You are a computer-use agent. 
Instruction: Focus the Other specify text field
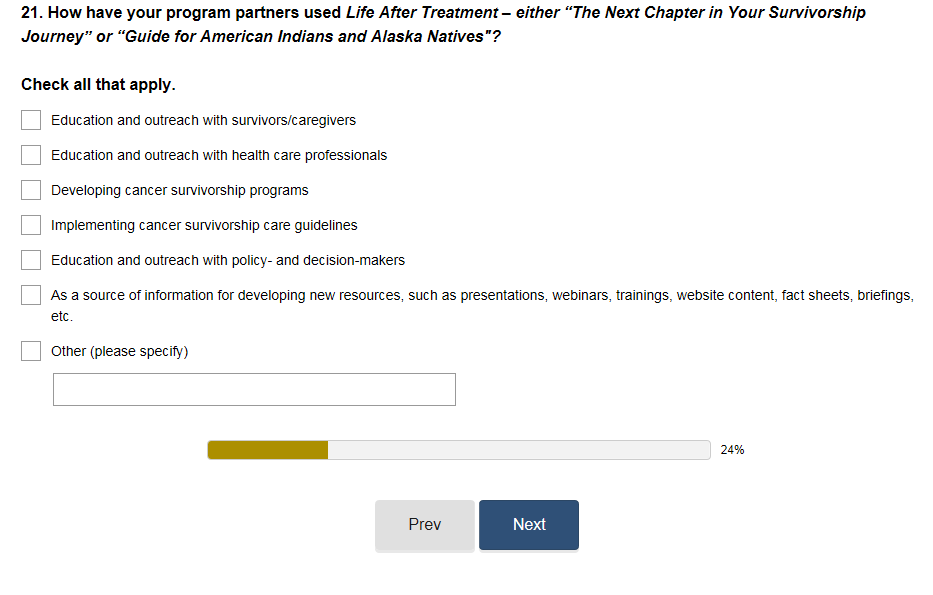254,389
